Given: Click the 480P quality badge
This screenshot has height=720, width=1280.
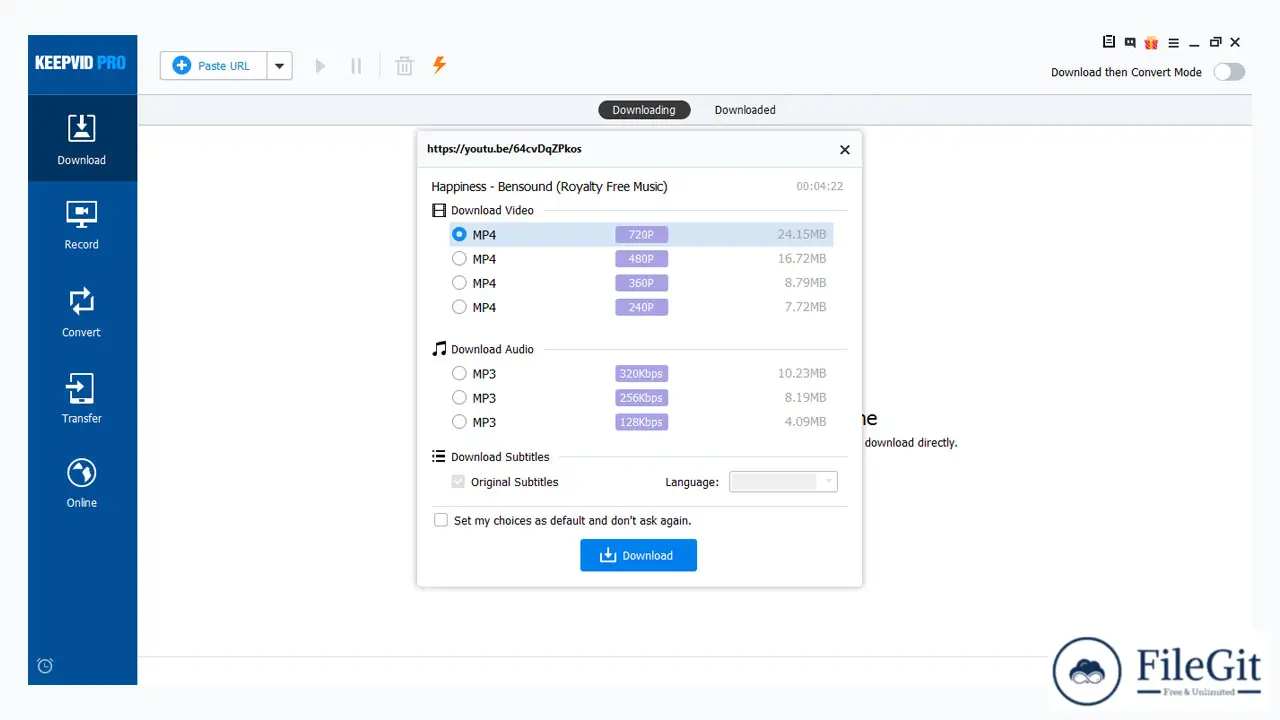Looking at the screenshot, I should (641, 259).
